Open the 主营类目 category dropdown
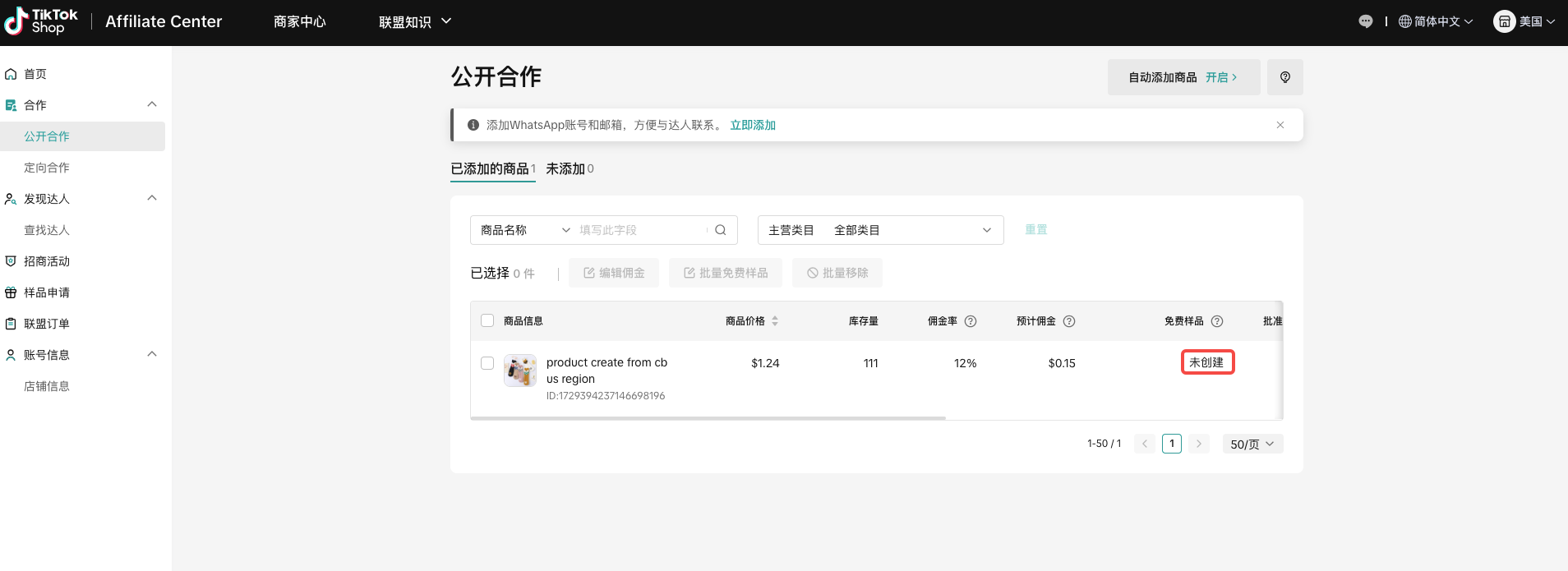This screenshot has height=571, width=1568. [x=879, y=230]
